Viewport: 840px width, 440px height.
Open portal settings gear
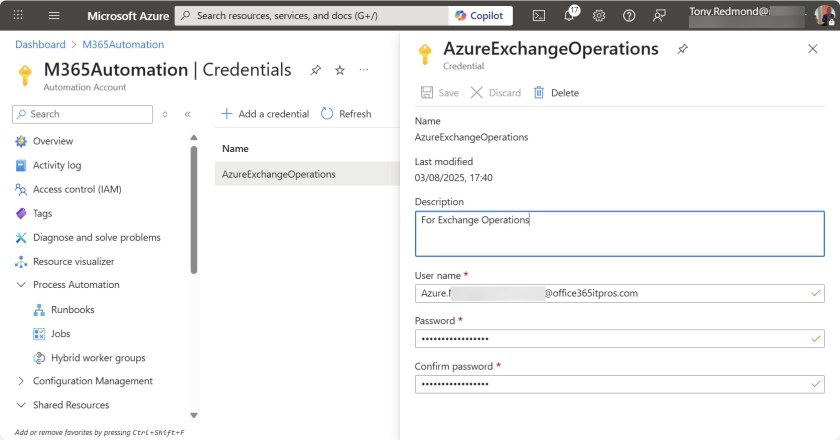click(x=599, y=16)
